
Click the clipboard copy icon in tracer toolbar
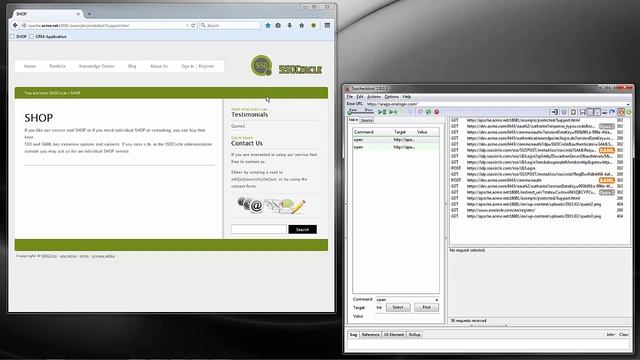click(573, 112)
